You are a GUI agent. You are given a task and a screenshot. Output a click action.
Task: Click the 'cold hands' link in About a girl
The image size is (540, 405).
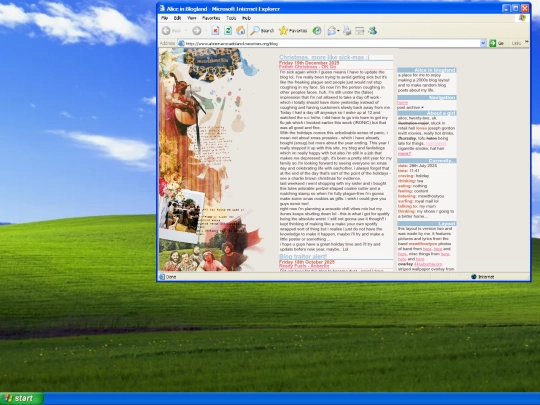click(x=436, y=143)
